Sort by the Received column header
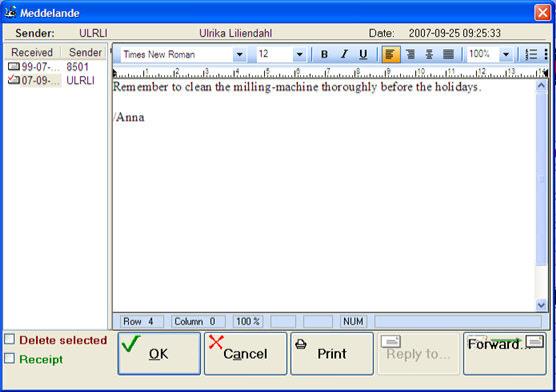 32,53
